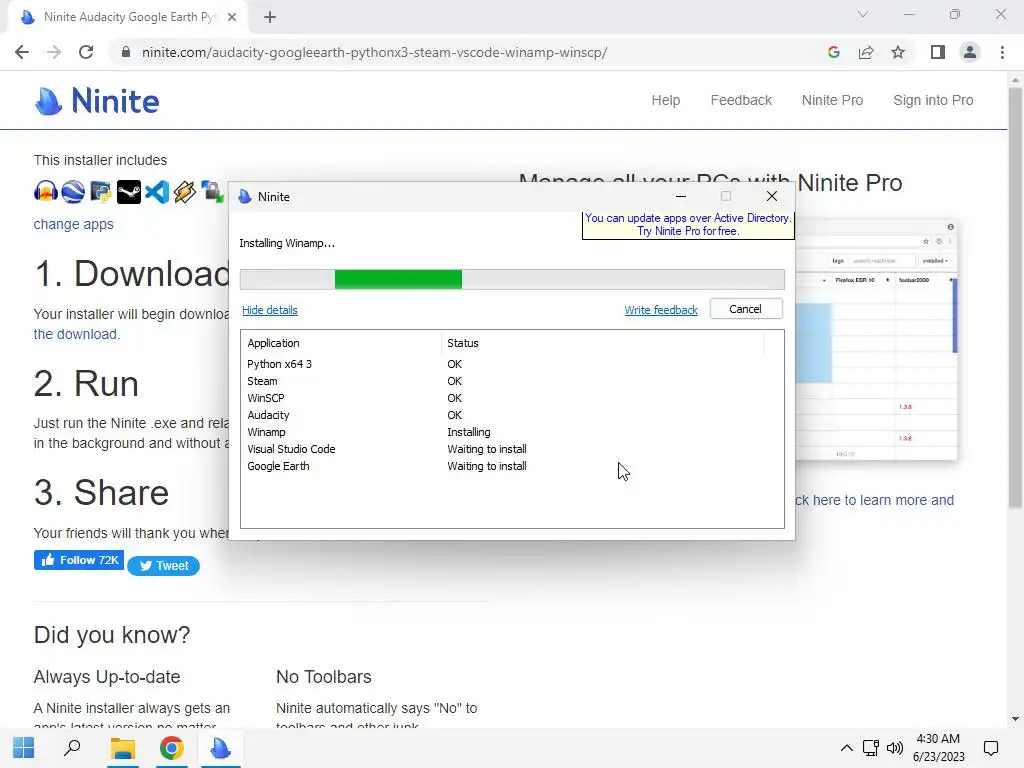Click the Ninite logo on webpage
The height and width of the screenshot is (768, 1024).
pyautogui.click(x=97, y=101)
